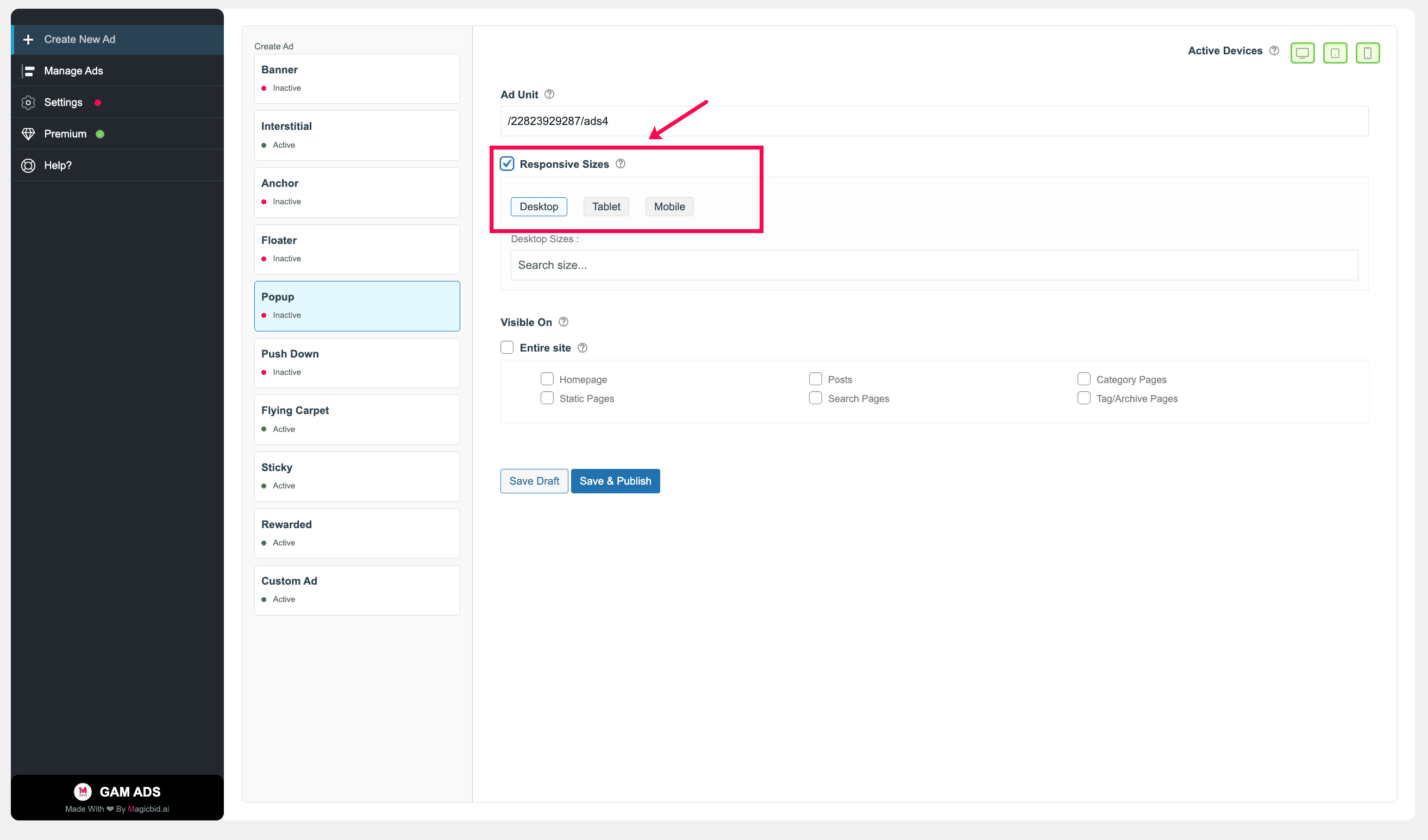This screenshot has height=840, width=1428.
Task: Select the Rewarded ad type card
Action: pyautogui.click(x=357, y=534)
